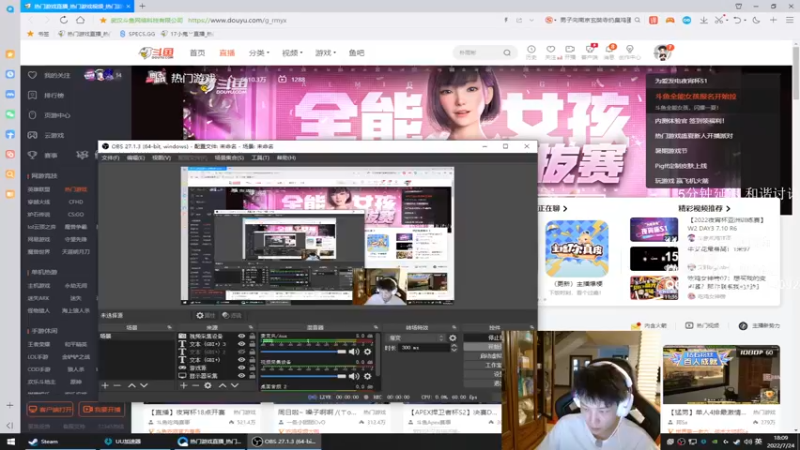Open follows heart icon in Douyu header
Image resolution: width=800 pixels, height=450 pixels.
(x=551, y=49)
